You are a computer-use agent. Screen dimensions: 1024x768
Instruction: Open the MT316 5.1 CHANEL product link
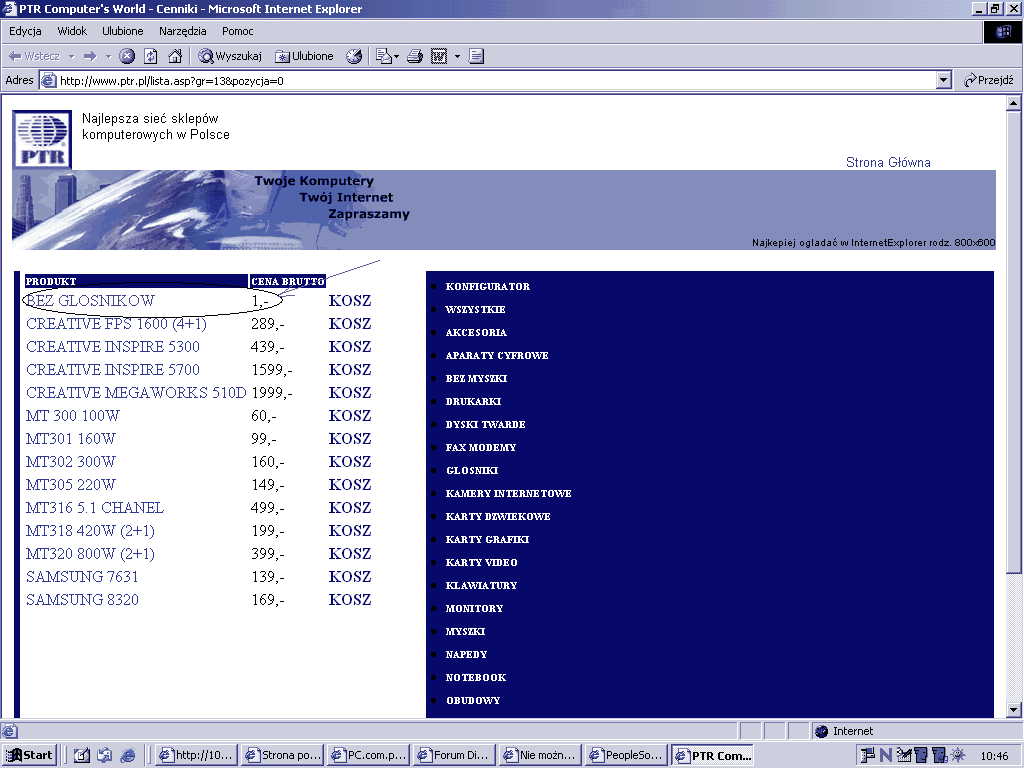95,507
